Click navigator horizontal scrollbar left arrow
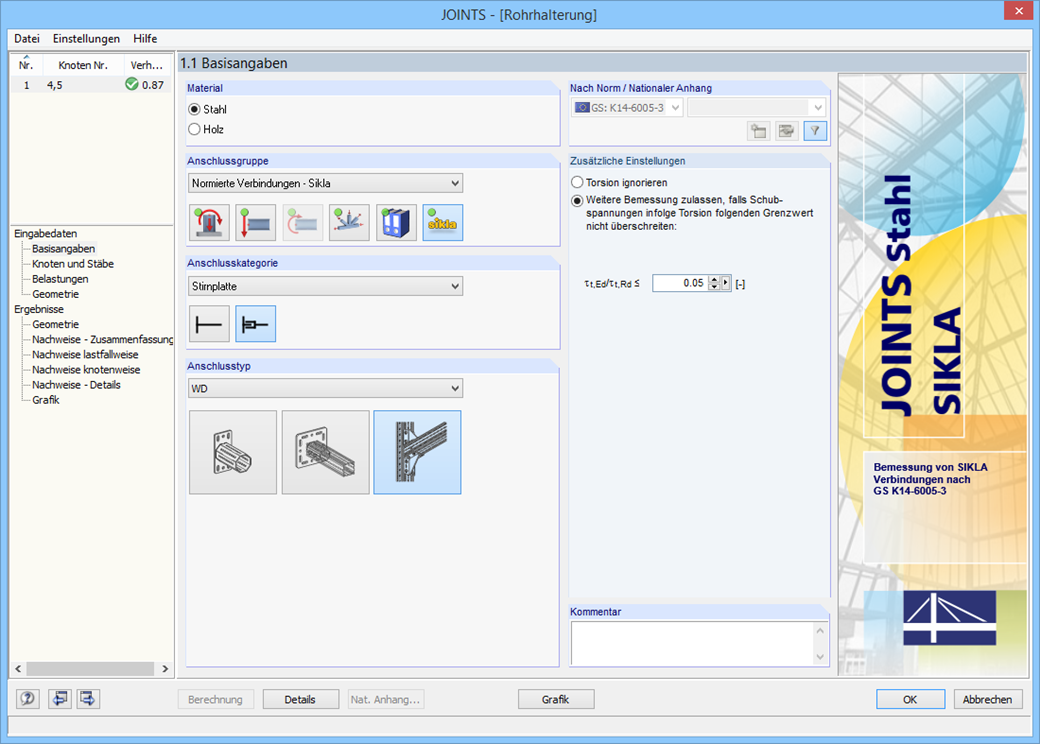Viewport: 1040px width, 744px height. point(19,668)
